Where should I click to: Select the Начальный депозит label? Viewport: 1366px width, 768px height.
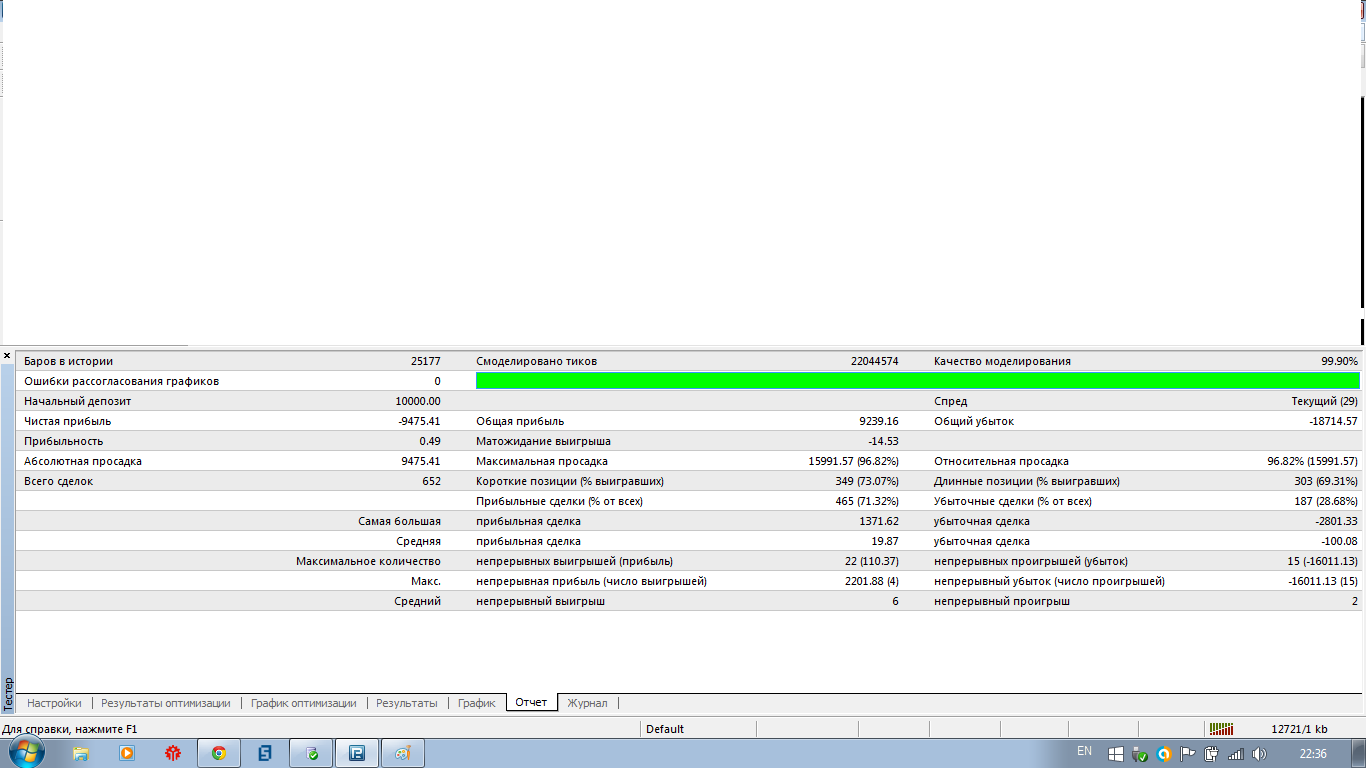[x=78, y=401]
